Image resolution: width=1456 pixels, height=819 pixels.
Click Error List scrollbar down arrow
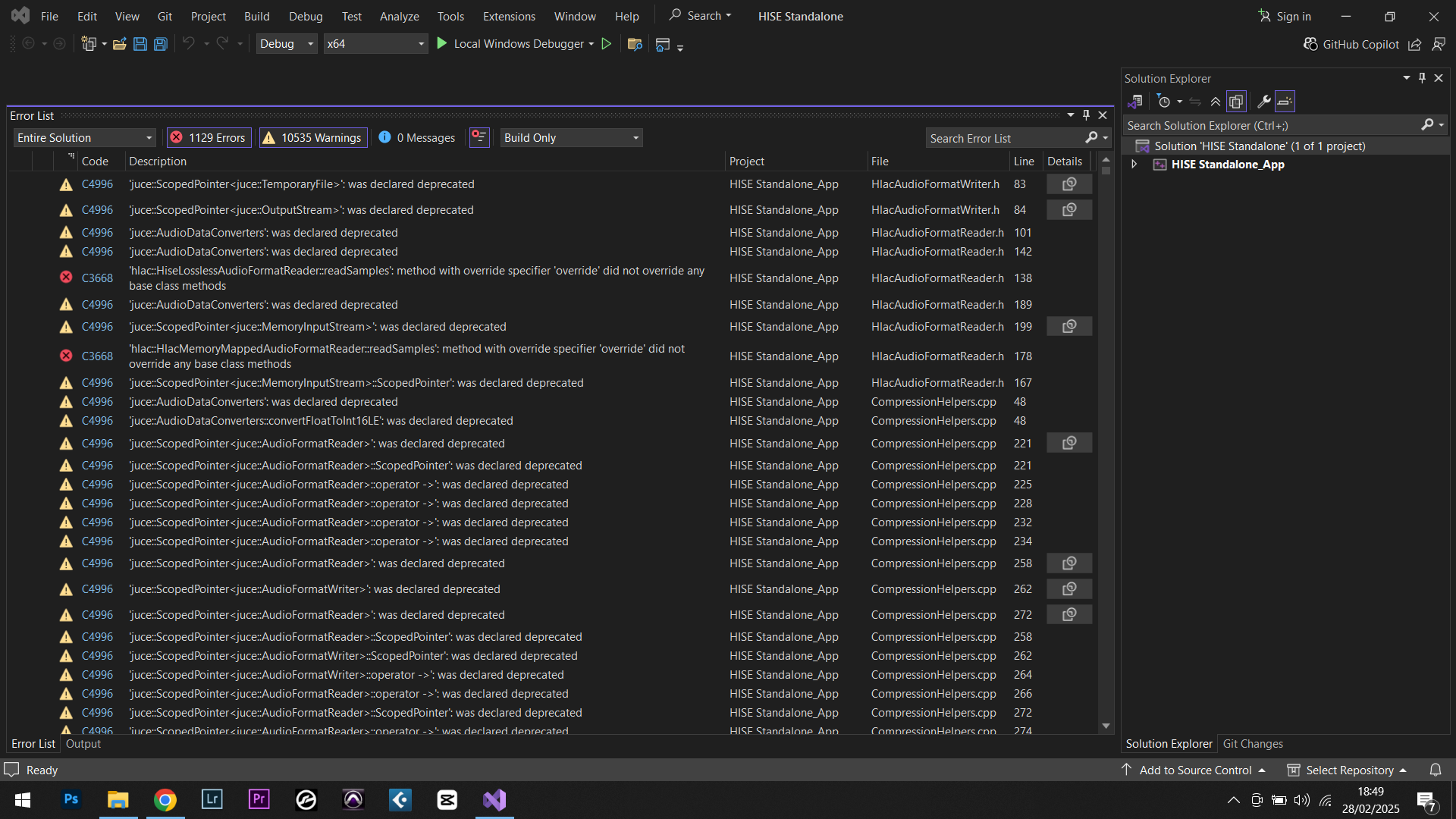(1106, 726)
